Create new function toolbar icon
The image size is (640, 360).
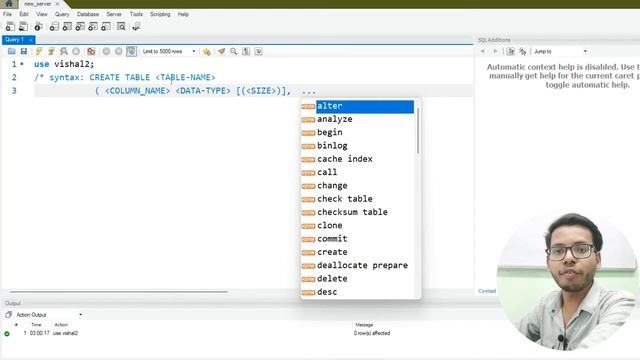tap(106, 27)
